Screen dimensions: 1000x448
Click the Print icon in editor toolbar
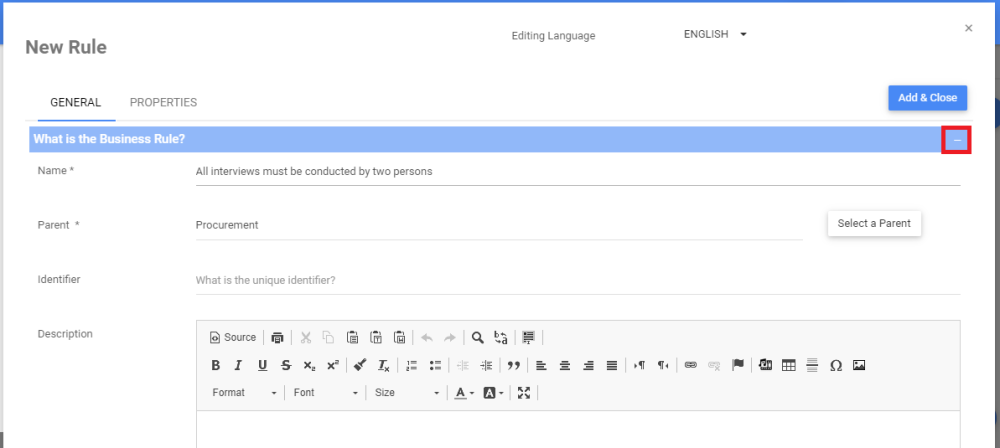[x=277, y=338]
